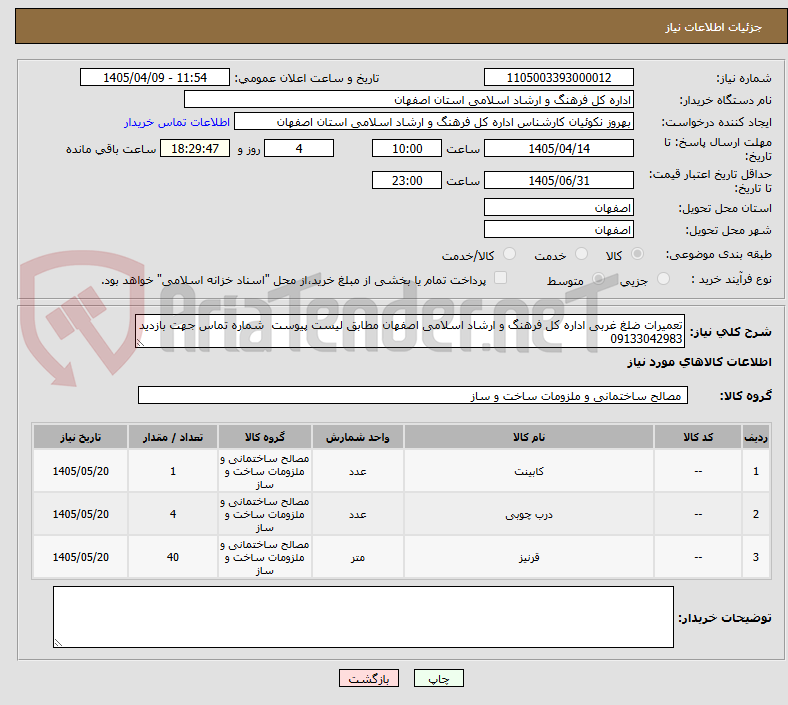Click the remaining time field 18:29:47

[195, 148]
